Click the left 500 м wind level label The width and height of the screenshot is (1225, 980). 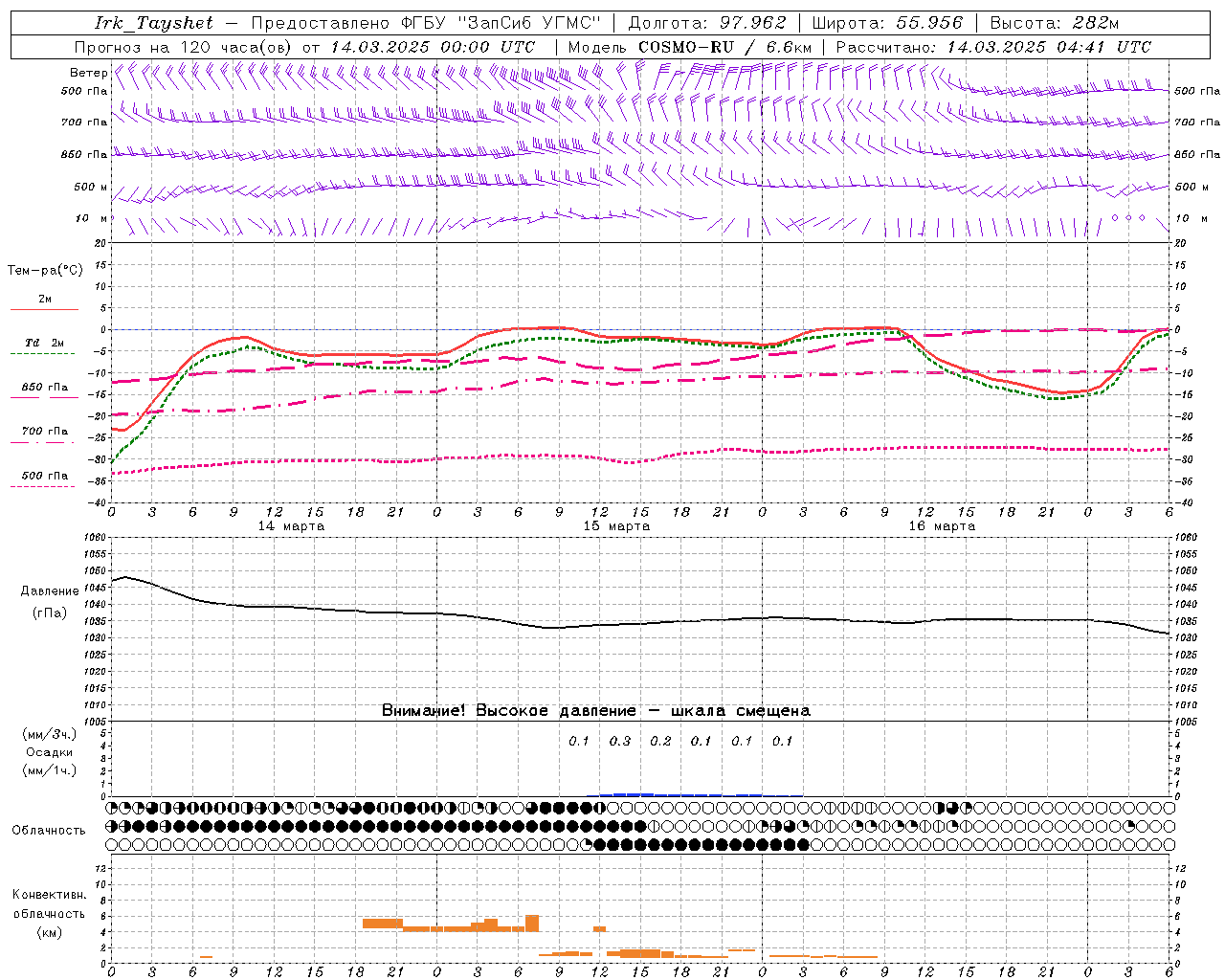pyautogui.click(x=91, y=187)
